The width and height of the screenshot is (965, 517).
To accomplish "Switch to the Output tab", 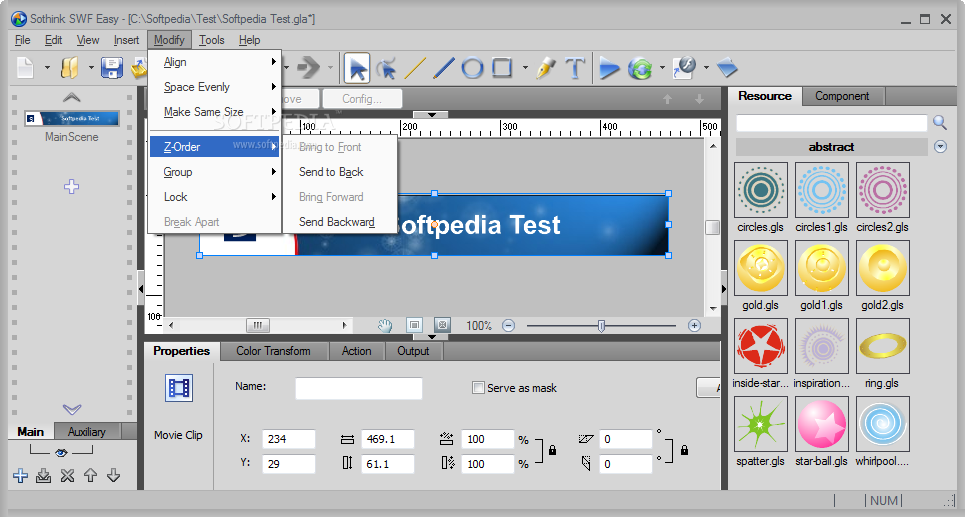I will coord(413,351).
